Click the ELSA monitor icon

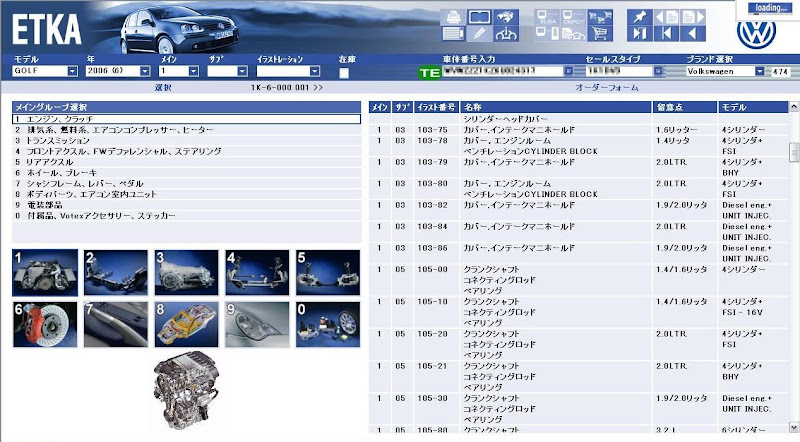tap(547, 17)
